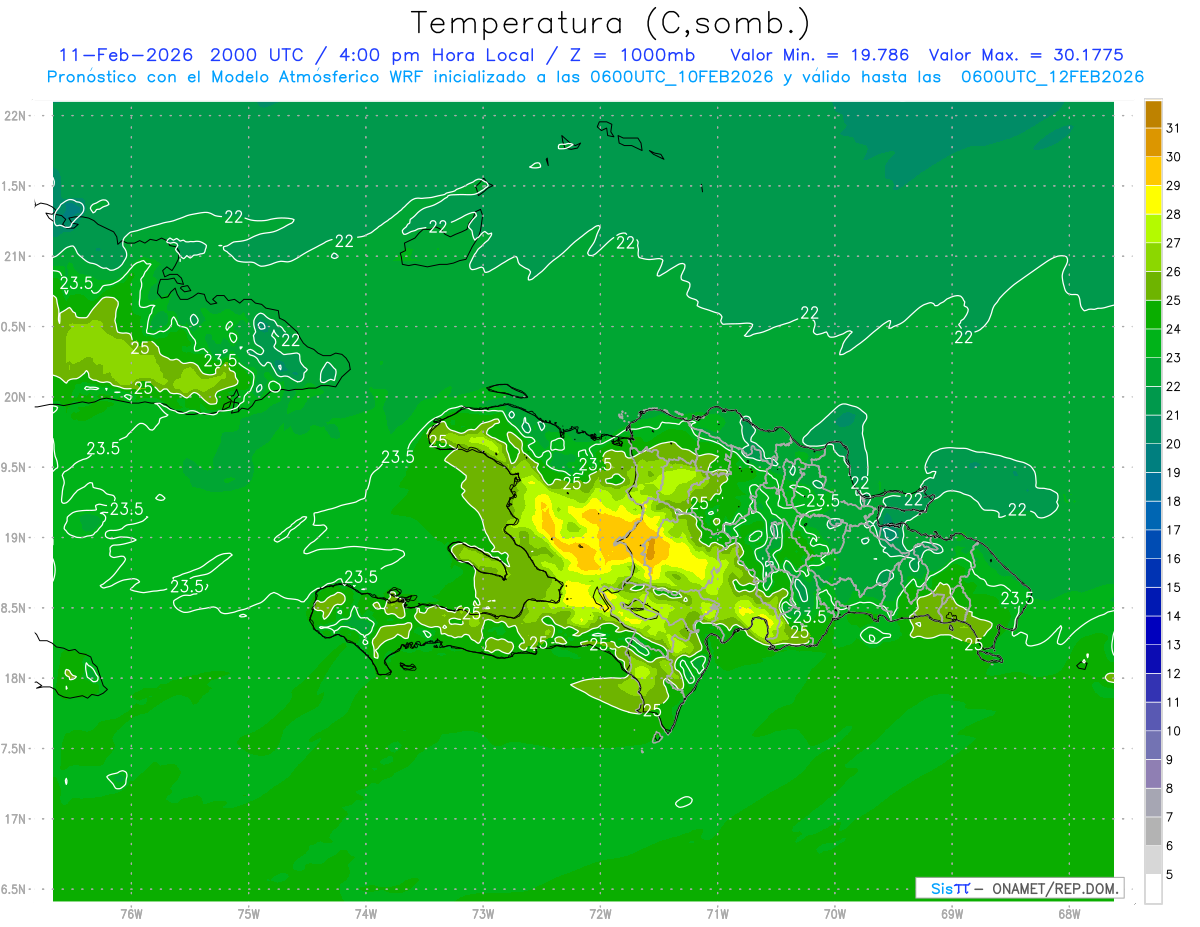Click the 19N latitude axis label
This screenshot has height=927, width=1200.
16,537
